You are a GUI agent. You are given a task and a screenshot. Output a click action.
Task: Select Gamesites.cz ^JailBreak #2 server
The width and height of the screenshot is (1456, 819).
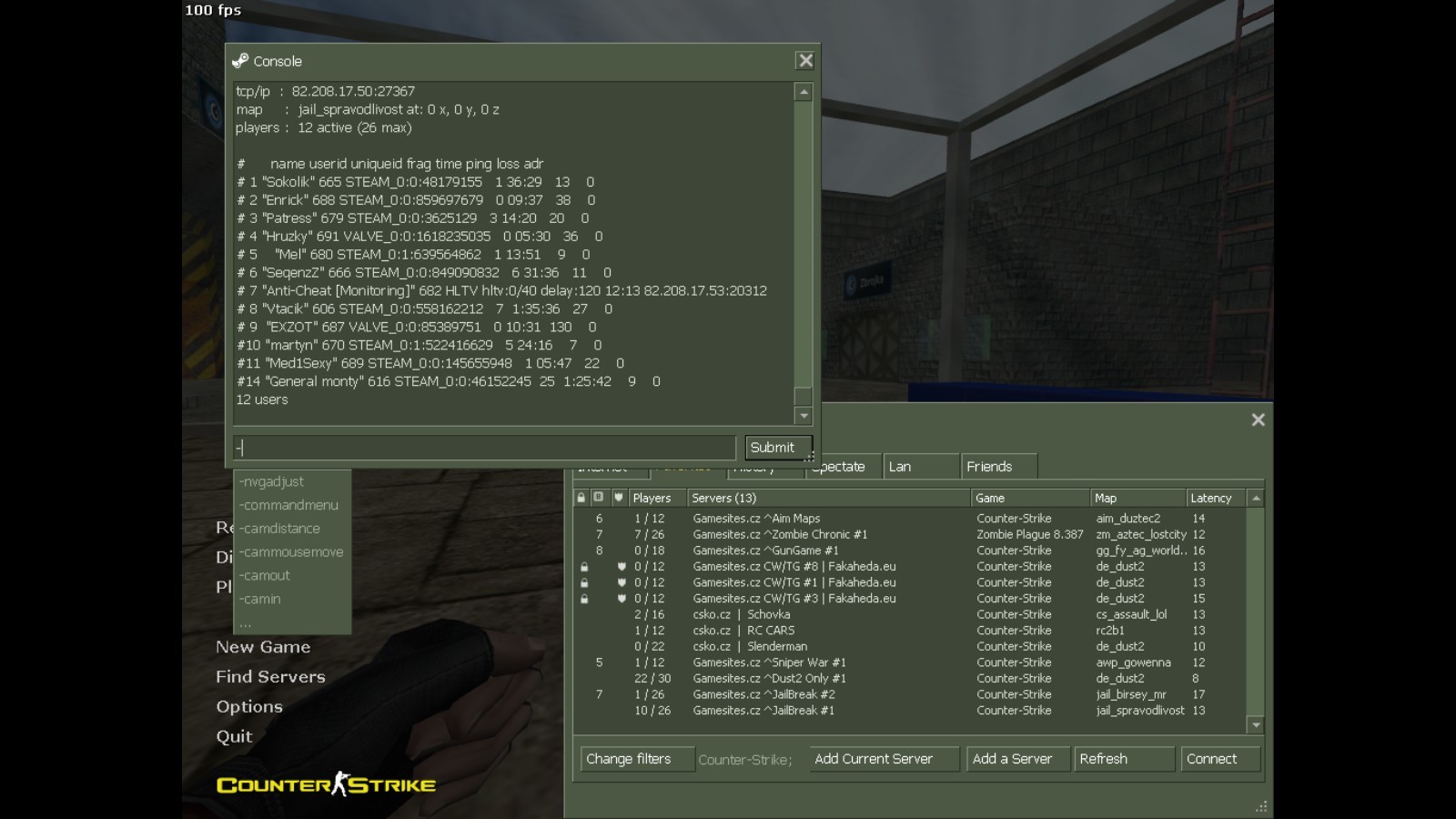click(x=910, y=694)
